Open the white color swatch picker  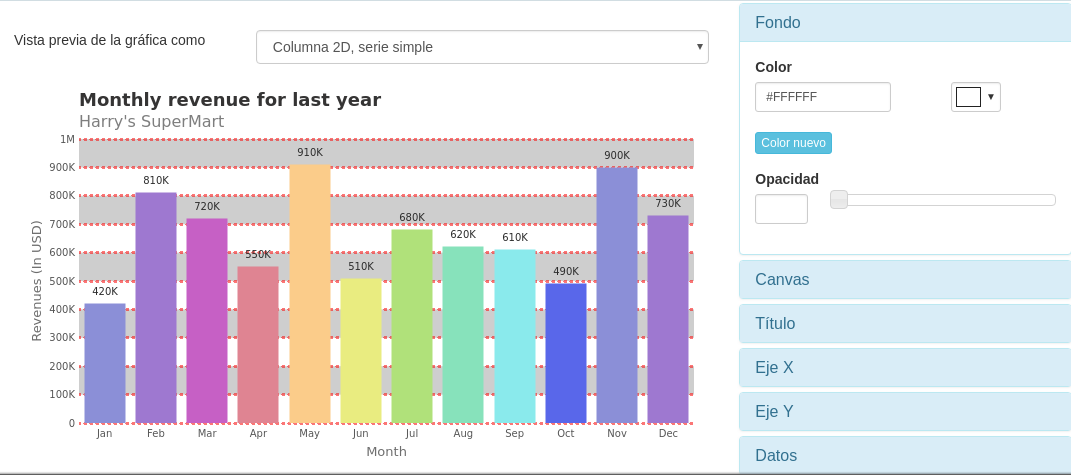click(x=975, y=97)
